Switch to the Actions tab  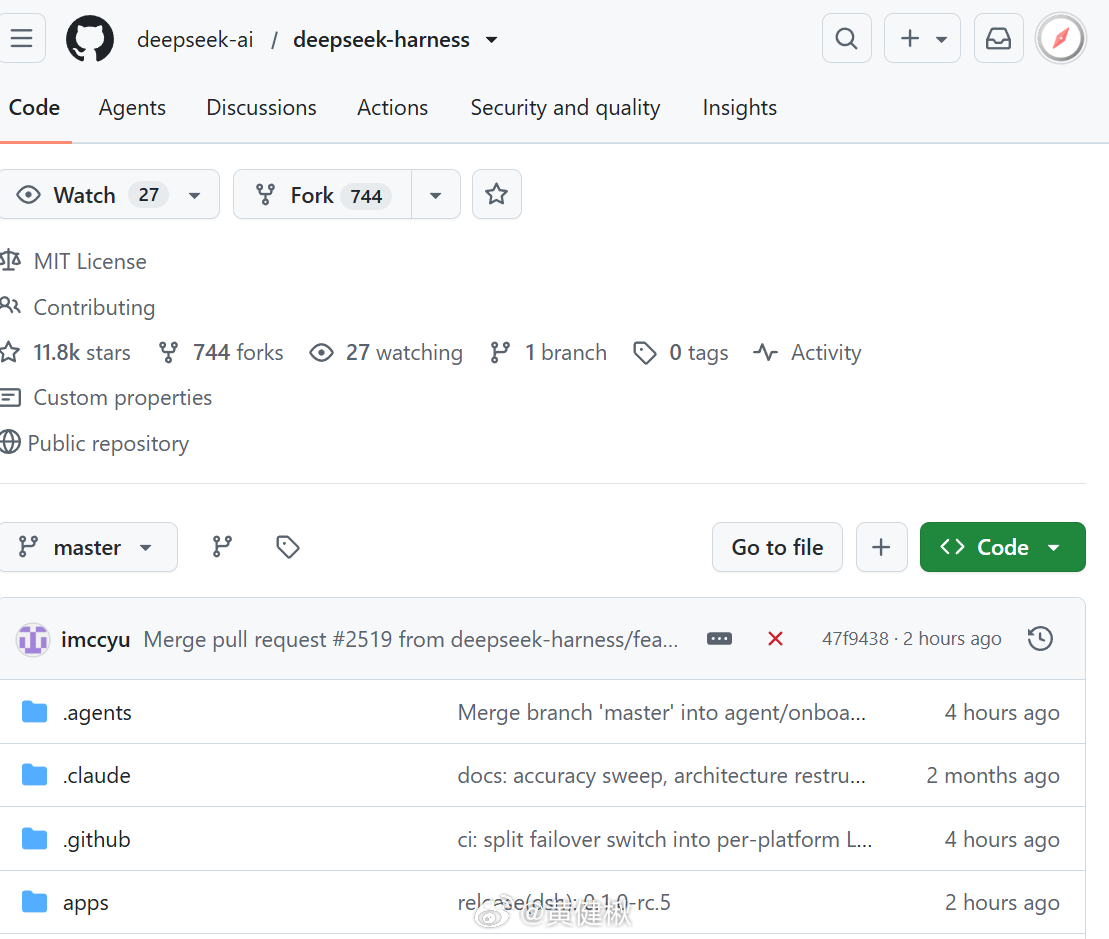(393, 107)
